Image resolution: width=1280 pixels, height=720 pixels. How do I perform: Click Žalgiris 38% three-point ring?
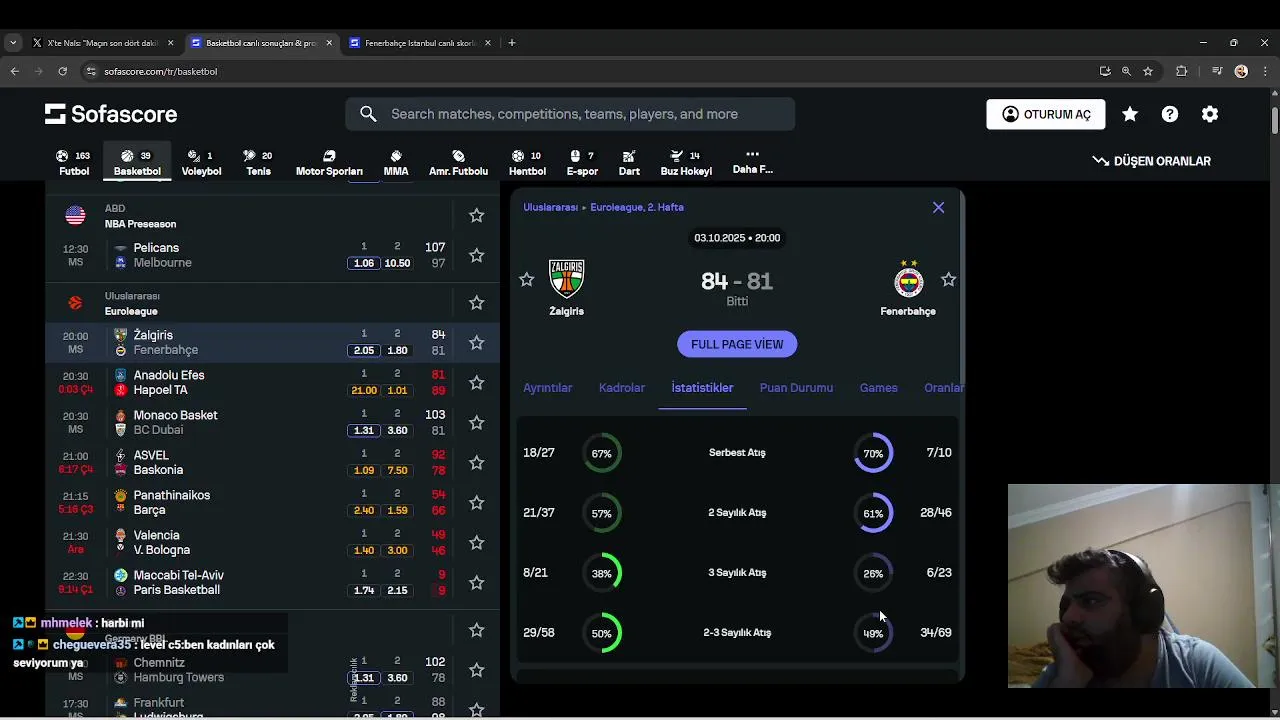tap(601, 573)
